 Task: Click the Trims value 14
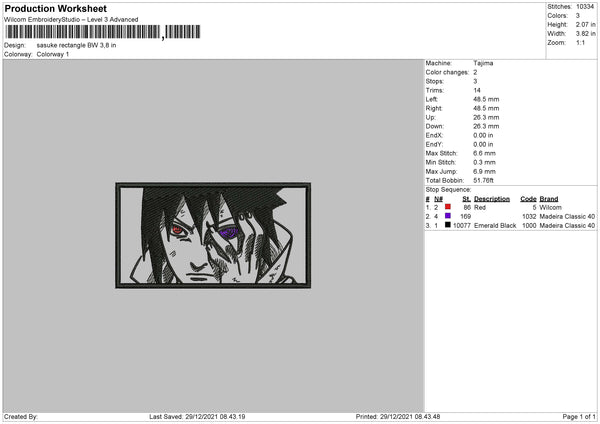pyautogui.click(x=477, y=90)
